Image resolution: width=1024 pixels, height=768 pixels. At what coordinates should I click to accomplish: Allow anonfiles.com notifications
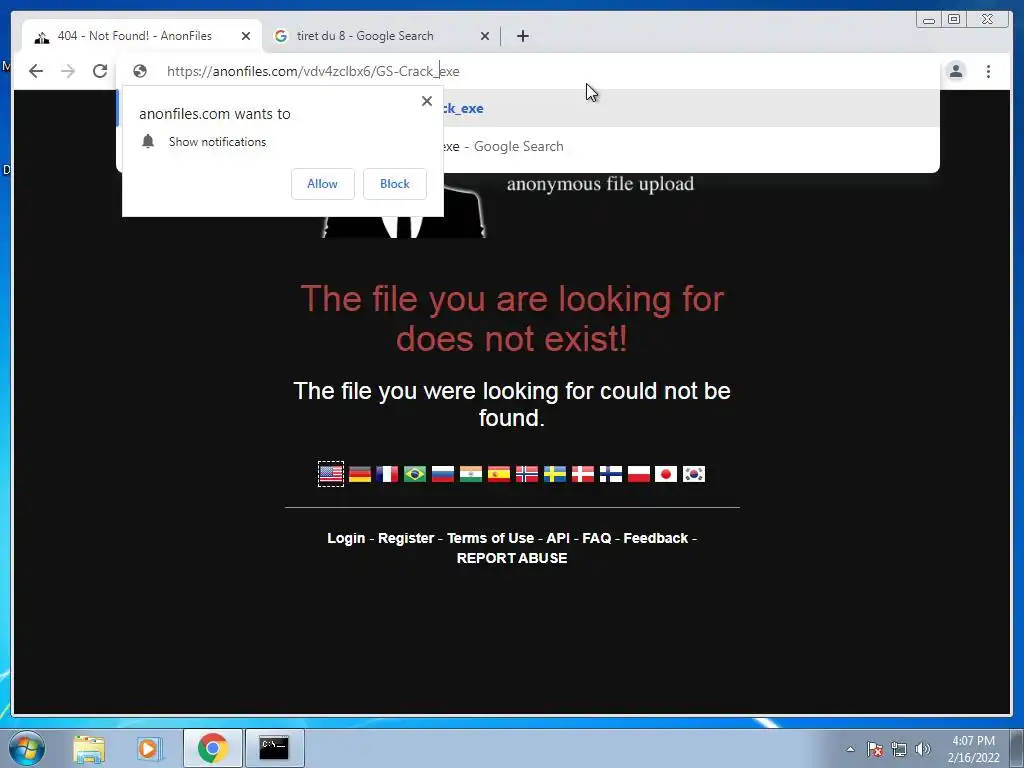(x=323, y=184)
